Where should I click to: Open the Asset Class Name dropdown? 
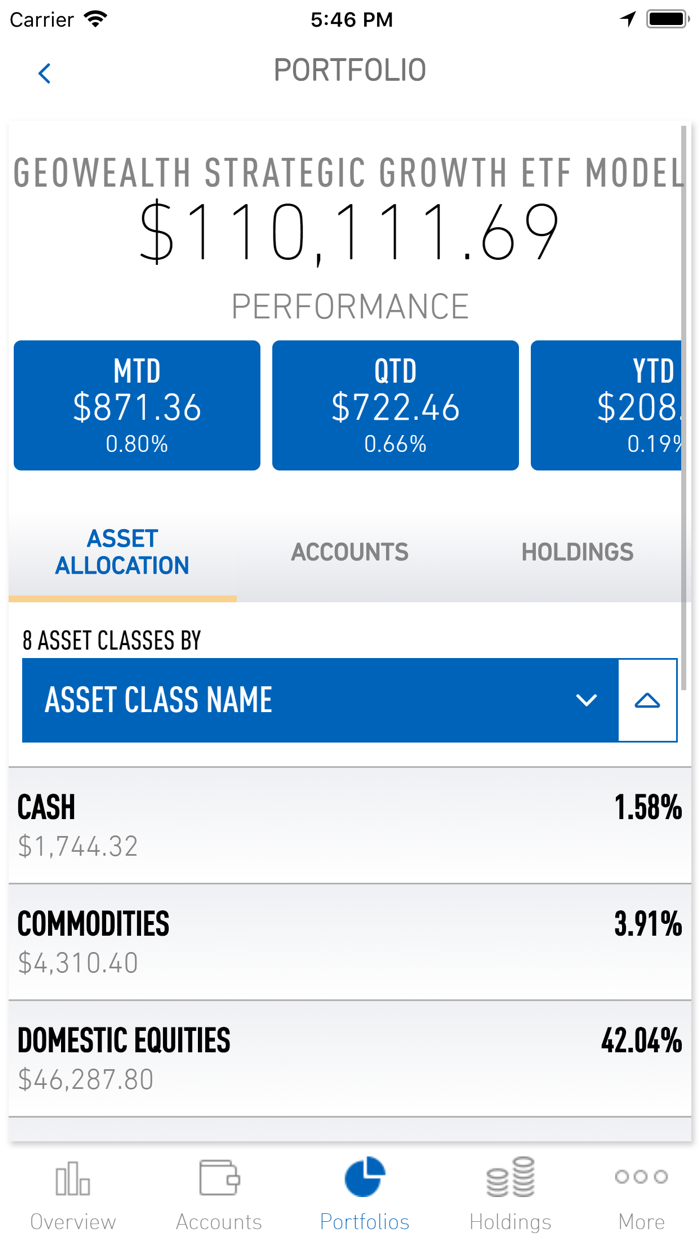pos(320,700)
